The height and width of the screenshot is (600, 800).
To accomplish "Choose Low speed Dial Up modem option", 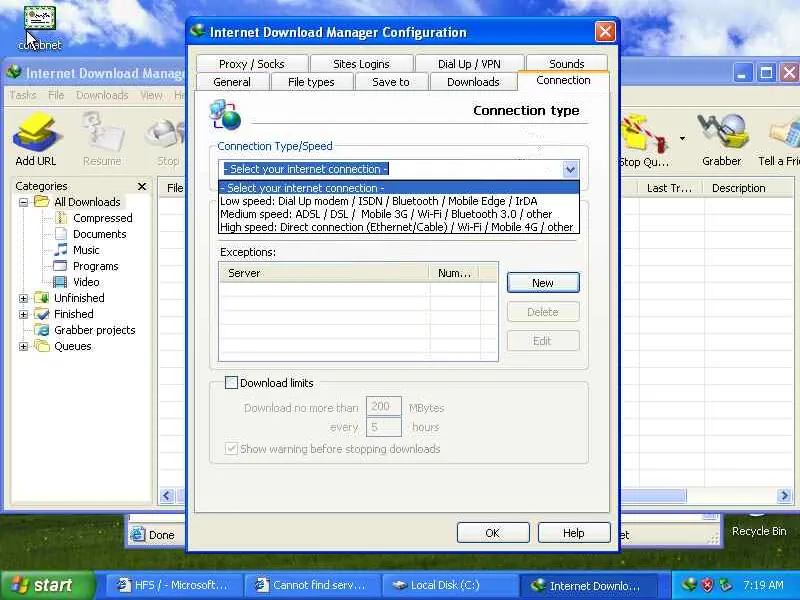I will click(398, 201).
